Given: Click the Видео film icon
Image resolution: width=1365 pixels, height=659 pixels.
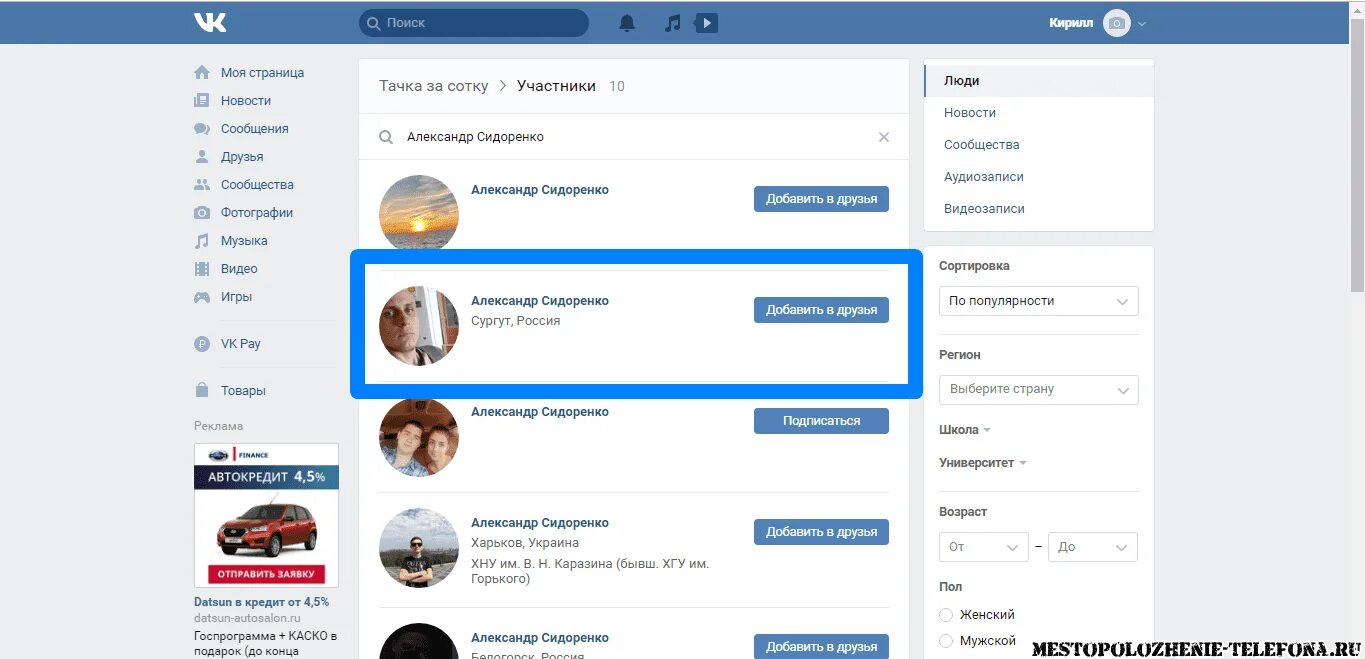Looking at the screenshot, I should coord(202,269).
